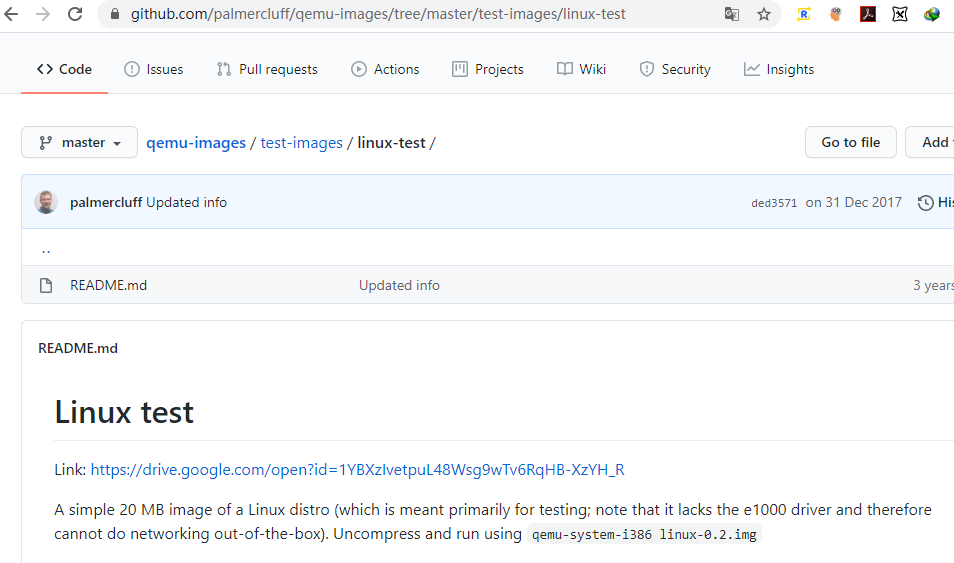Open the Projects tab
The image size is (954, 563).
pos(488,69)
